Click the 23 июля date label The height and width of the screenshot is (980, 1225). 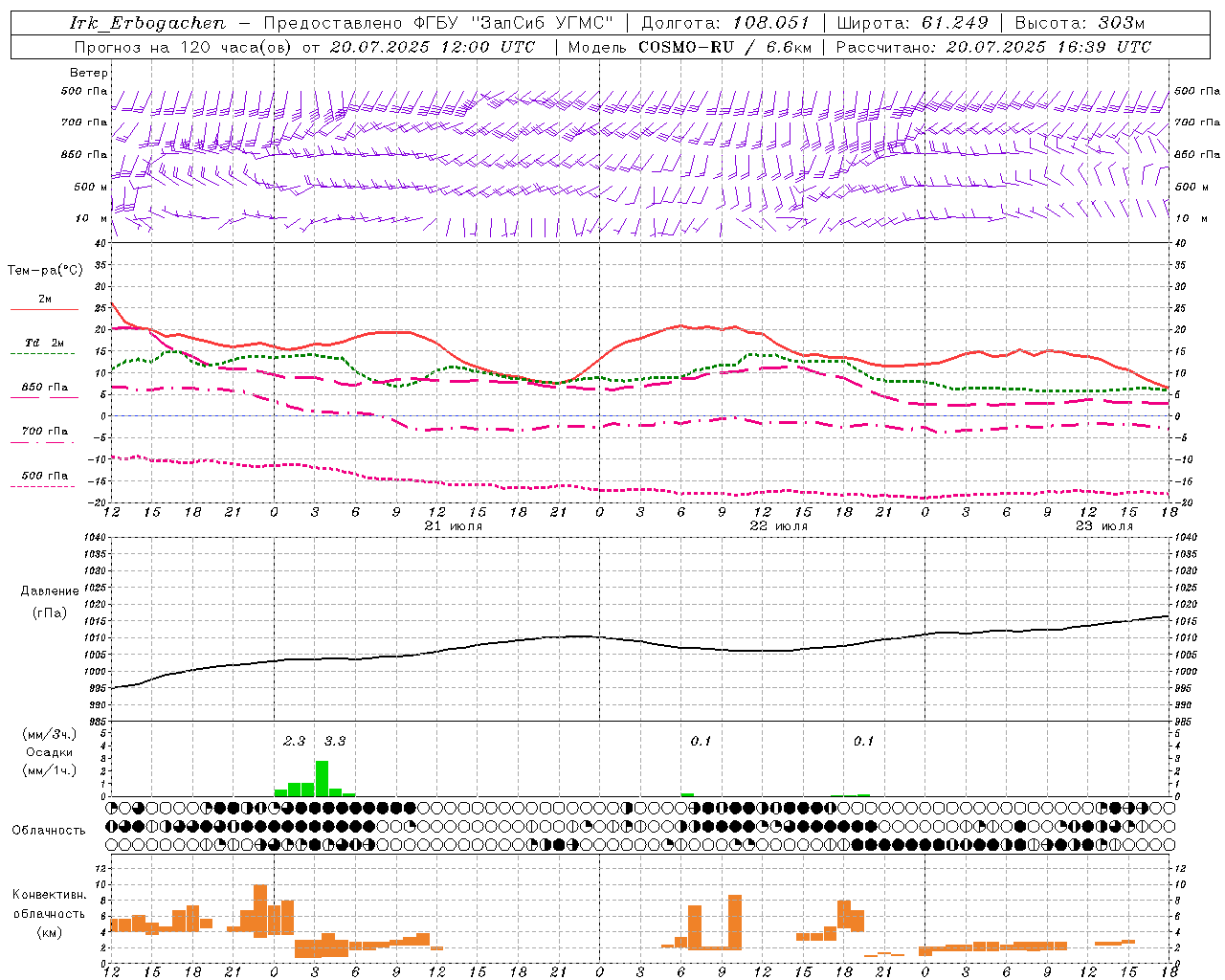pyautogui.click(x=1104, y=526)
